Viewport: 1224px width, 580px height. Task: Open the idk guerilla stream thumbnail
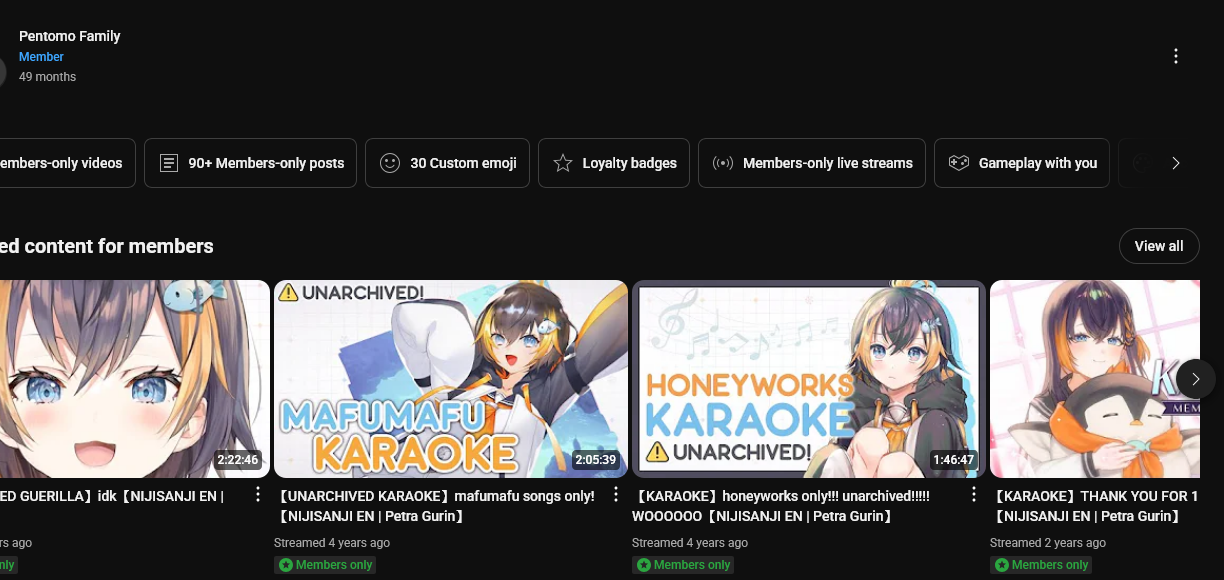[x=135, y=379]
